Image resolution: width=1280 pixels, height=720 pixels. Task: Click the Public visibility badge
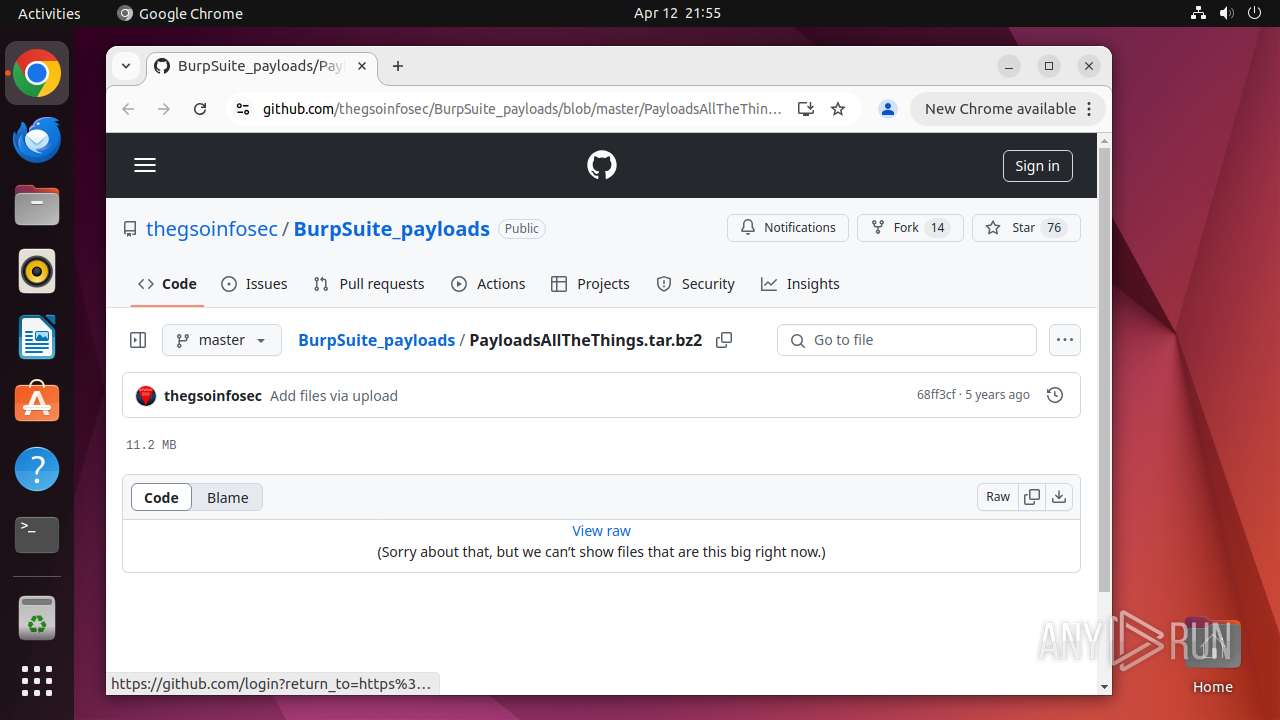522,229
